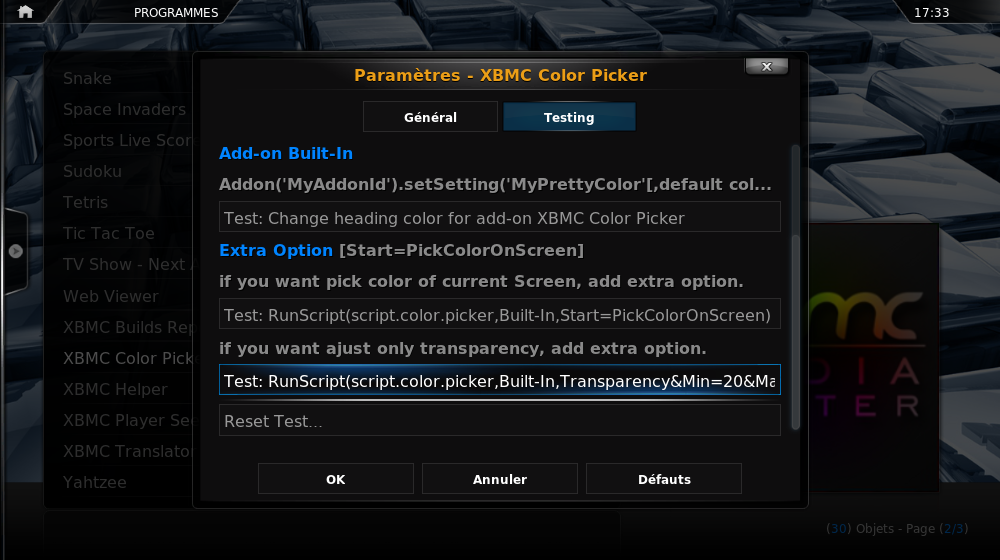This screenshot has width=1000, height=560.
Task: Close the settings dialog with X
Action: 767,66
